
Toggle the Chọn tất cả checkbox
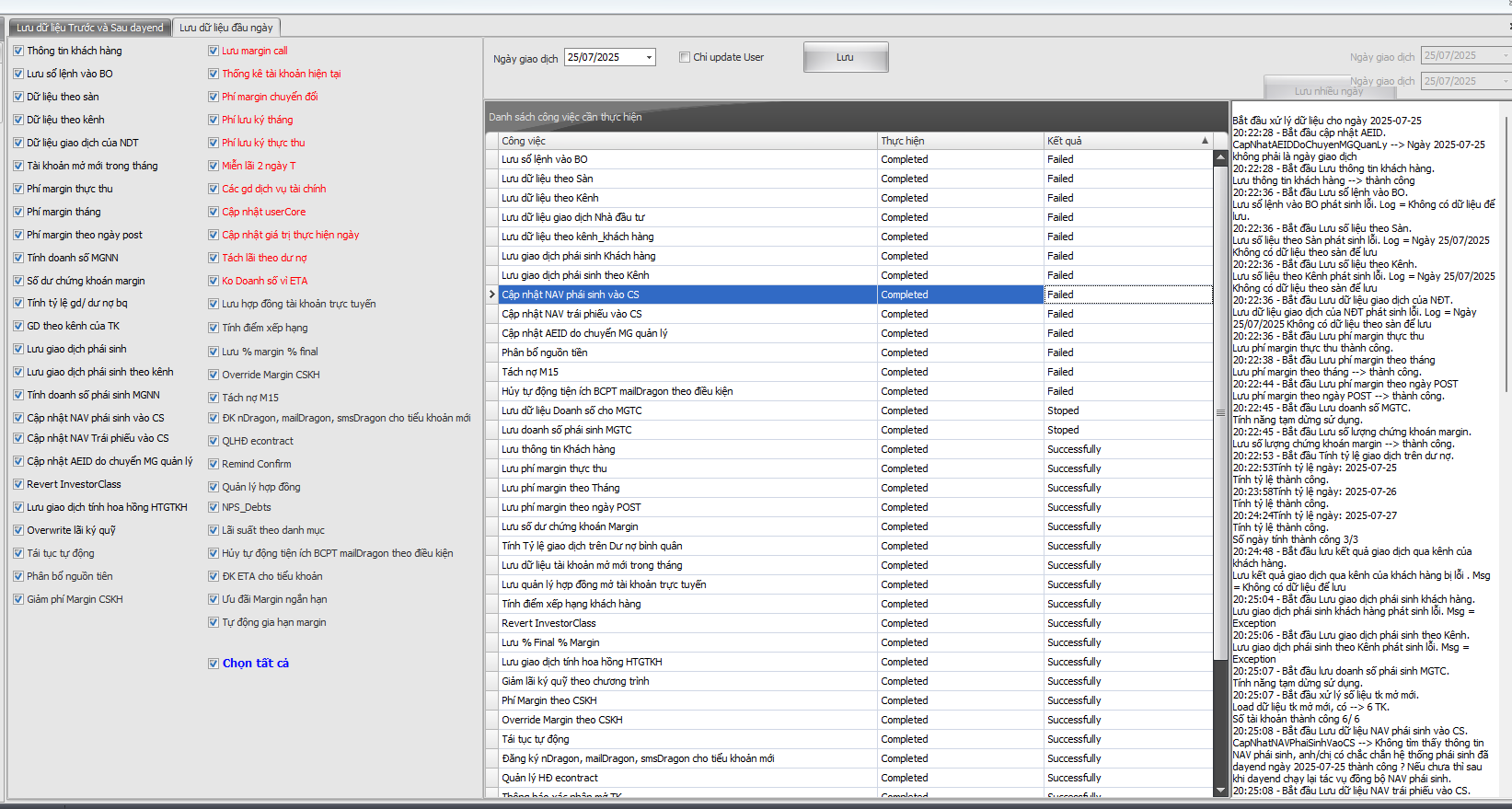[214, 663]
